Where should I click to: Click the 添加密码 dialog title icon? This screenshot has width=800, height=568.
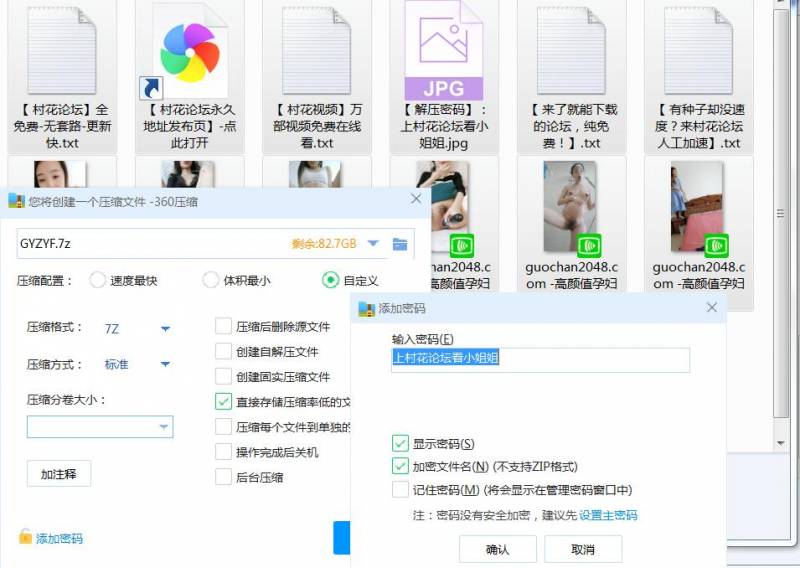[x=365, y=309]
